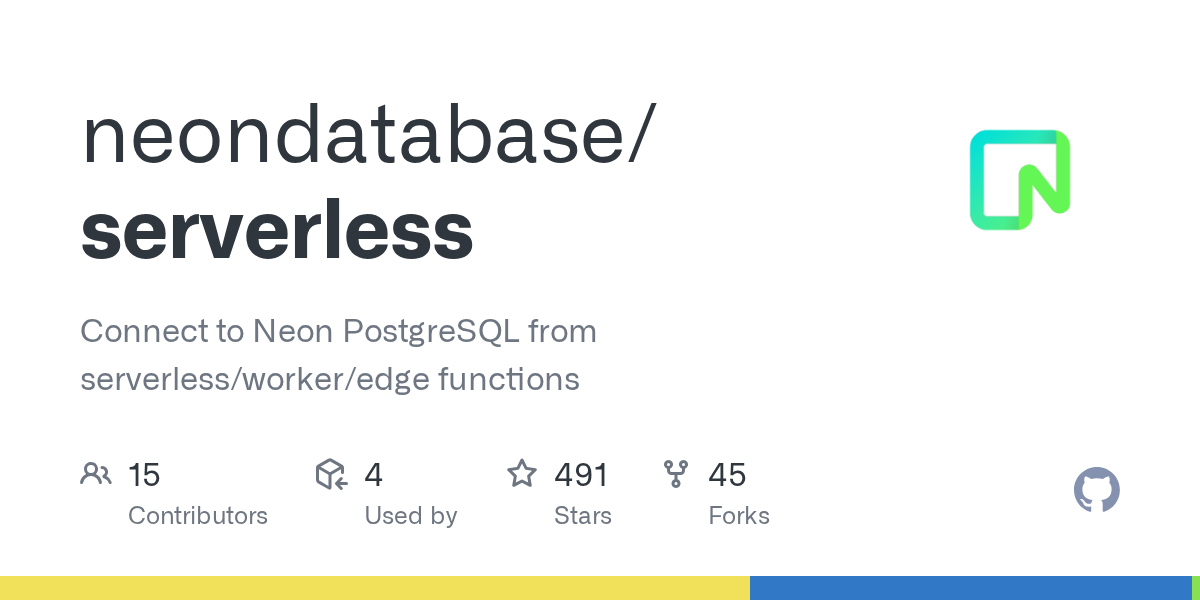Click the yellow language bar segment

click(x=375, y=588)
